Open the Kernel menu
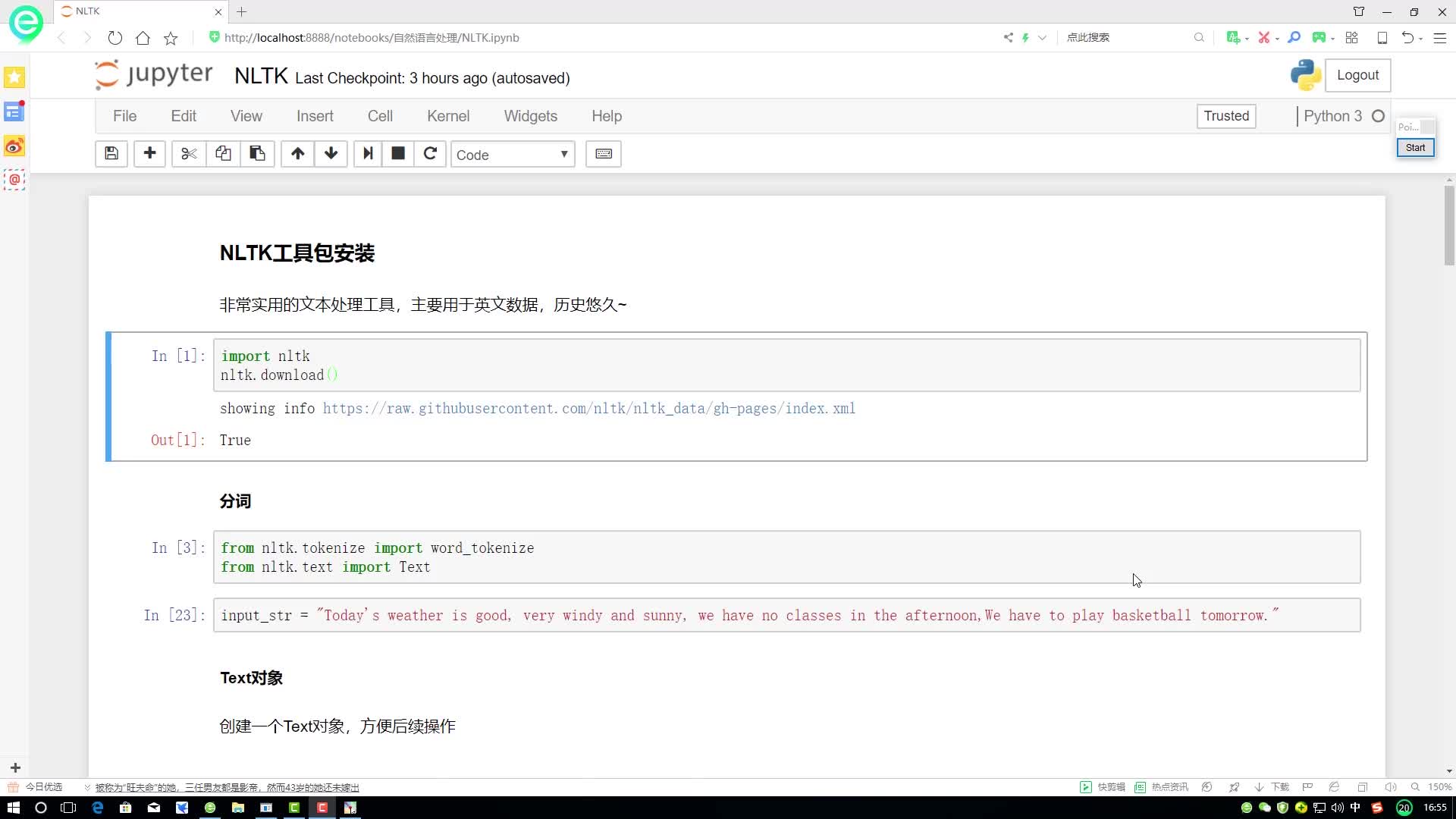 [x=447, y=115]
